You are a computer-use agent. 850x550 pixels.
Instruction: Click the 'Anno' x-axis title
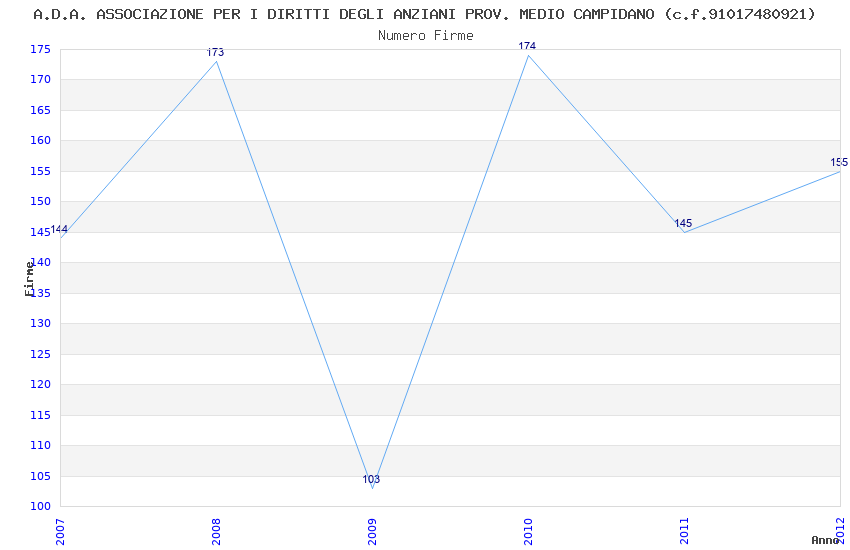[x=825, y=540]
